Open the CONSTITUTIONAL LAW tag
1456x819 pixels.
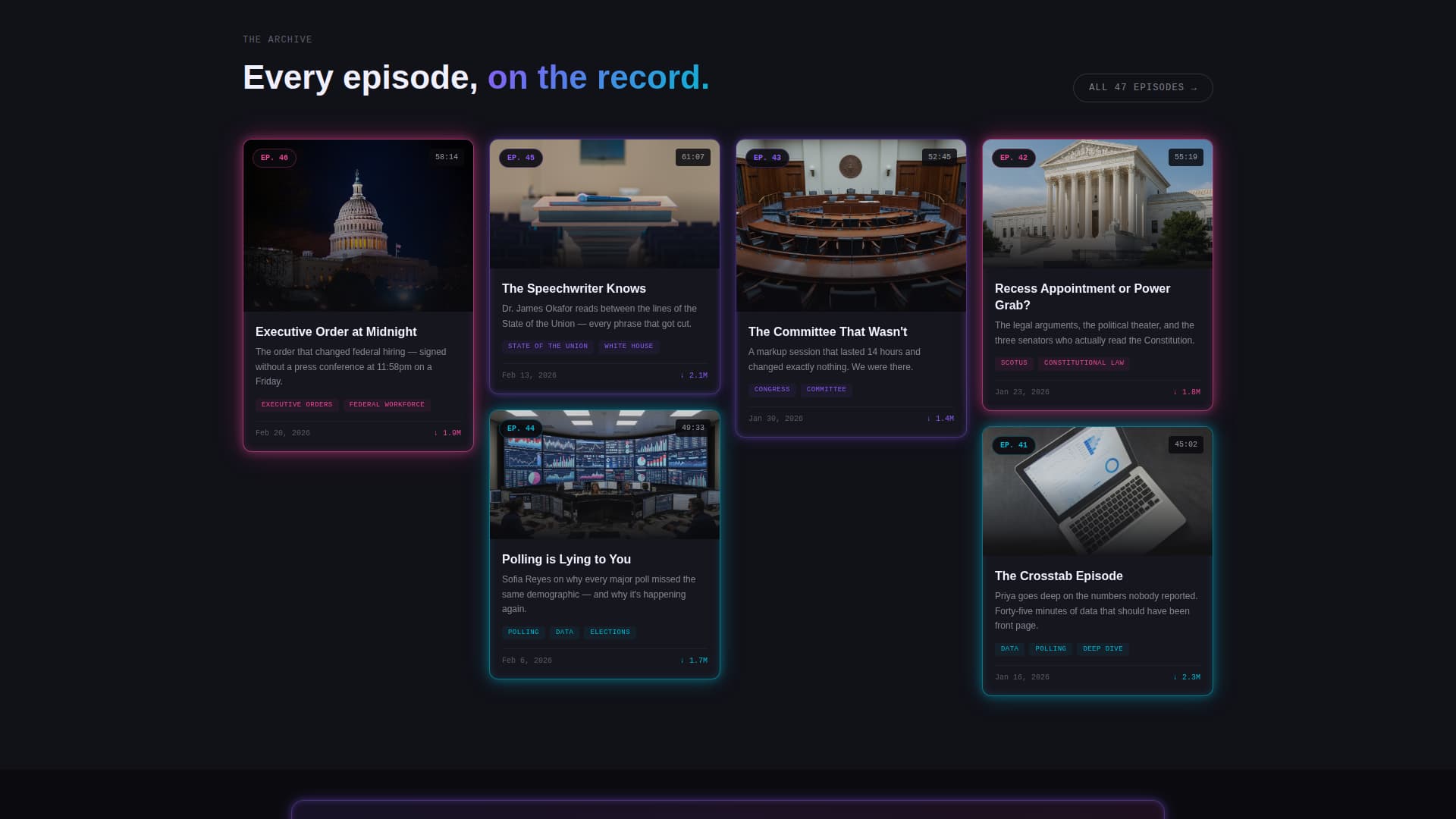pyautogui.click(x=1084, y=362)
